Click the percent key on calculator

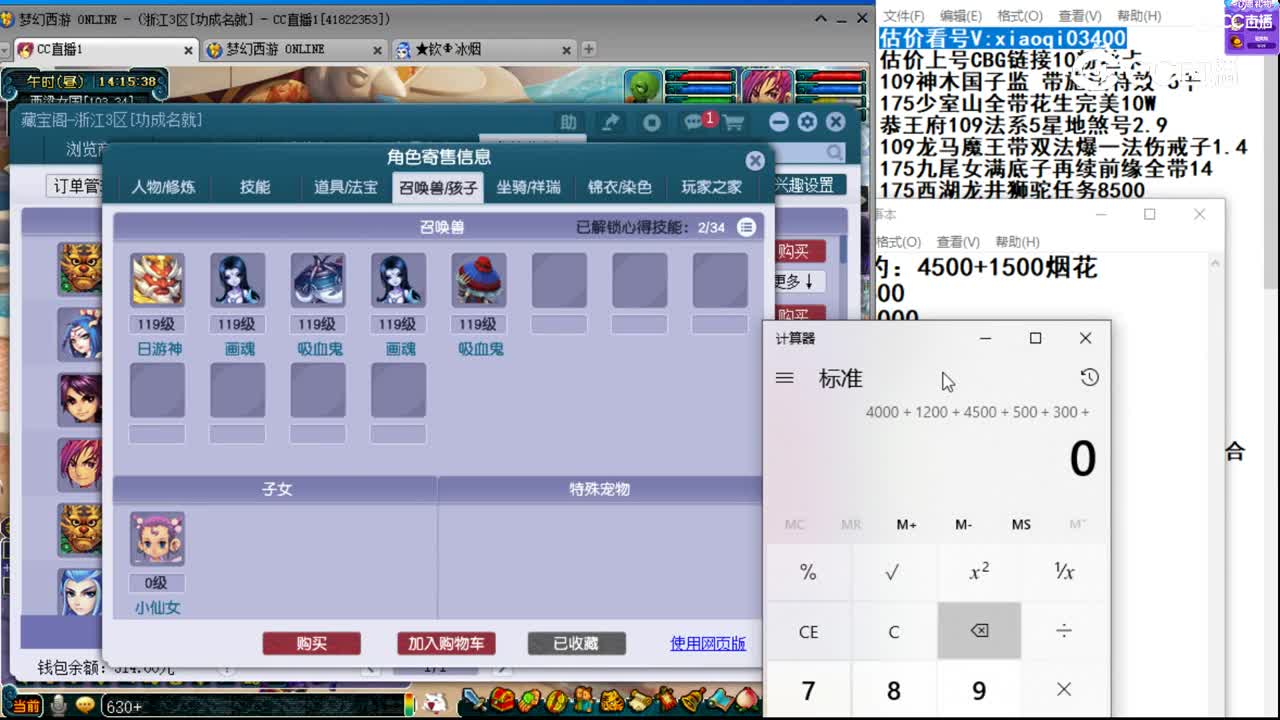pos(808,572)
